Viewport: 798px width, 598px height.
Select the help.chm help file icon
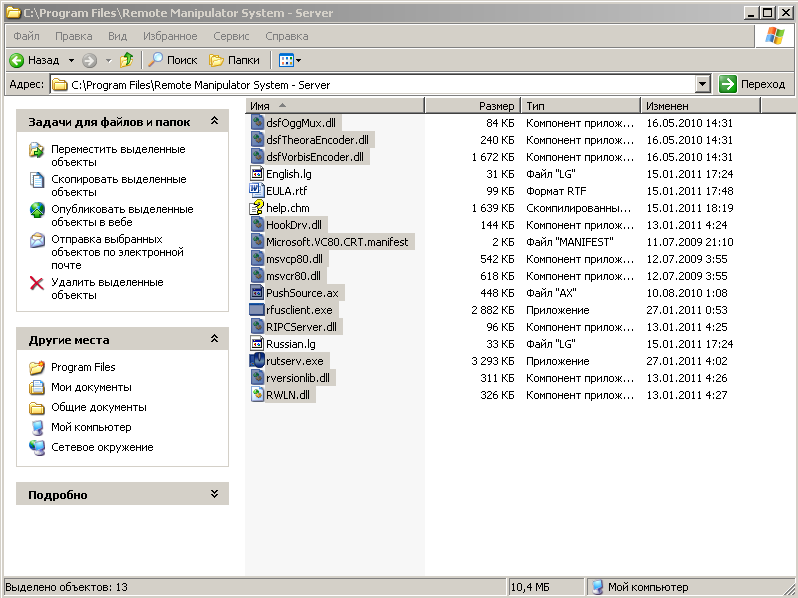pyautogui.click(x=257, y=208)
